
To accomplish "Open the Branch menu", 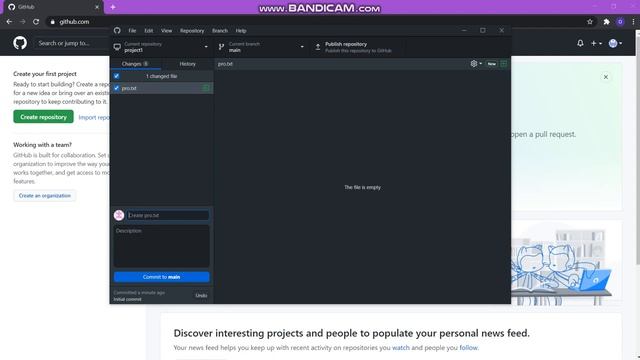I will [220, 31].
